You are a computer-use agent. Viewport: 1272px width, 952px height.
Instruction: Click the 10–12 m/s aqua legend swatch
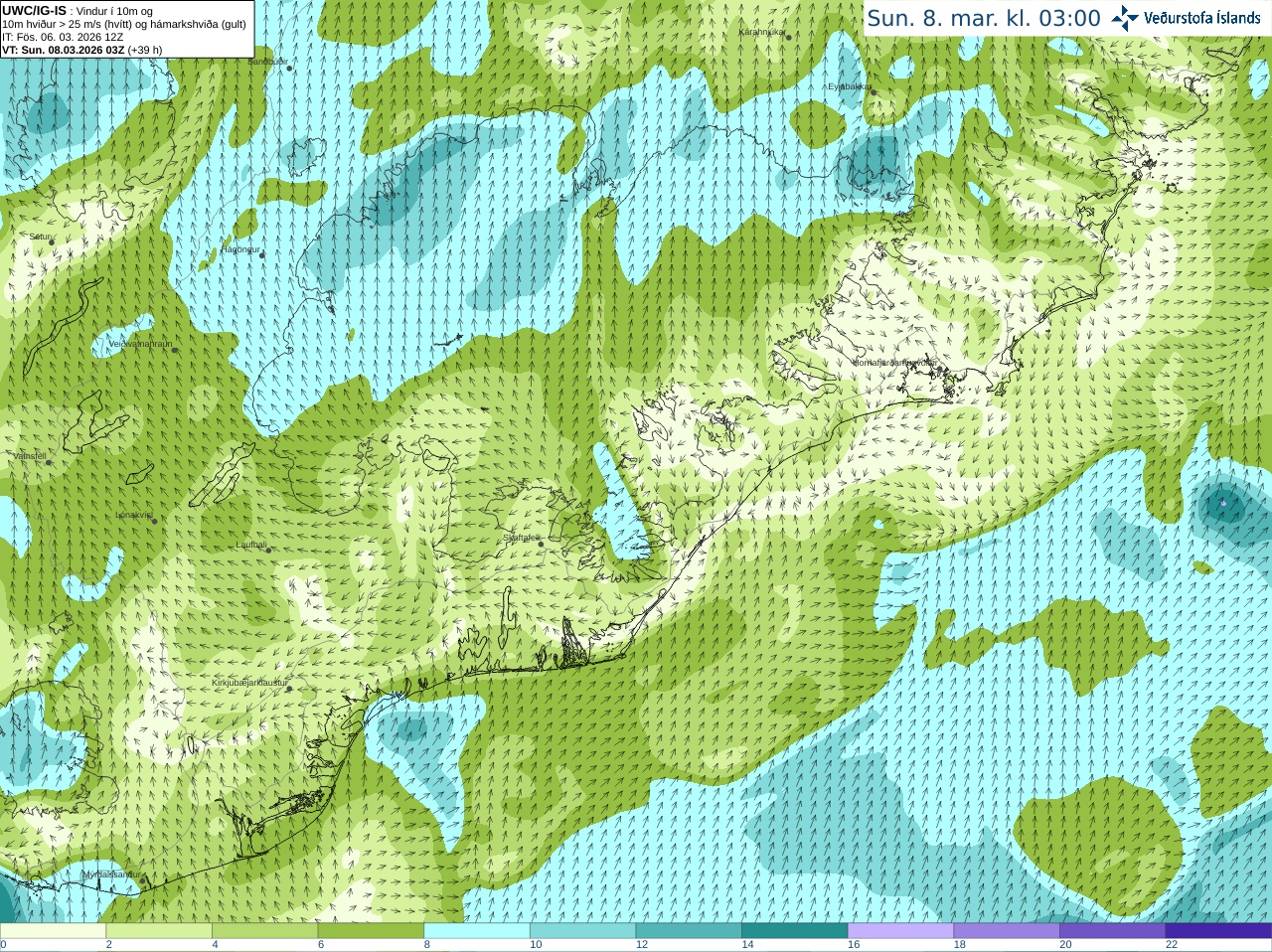(x=582, y=930)
